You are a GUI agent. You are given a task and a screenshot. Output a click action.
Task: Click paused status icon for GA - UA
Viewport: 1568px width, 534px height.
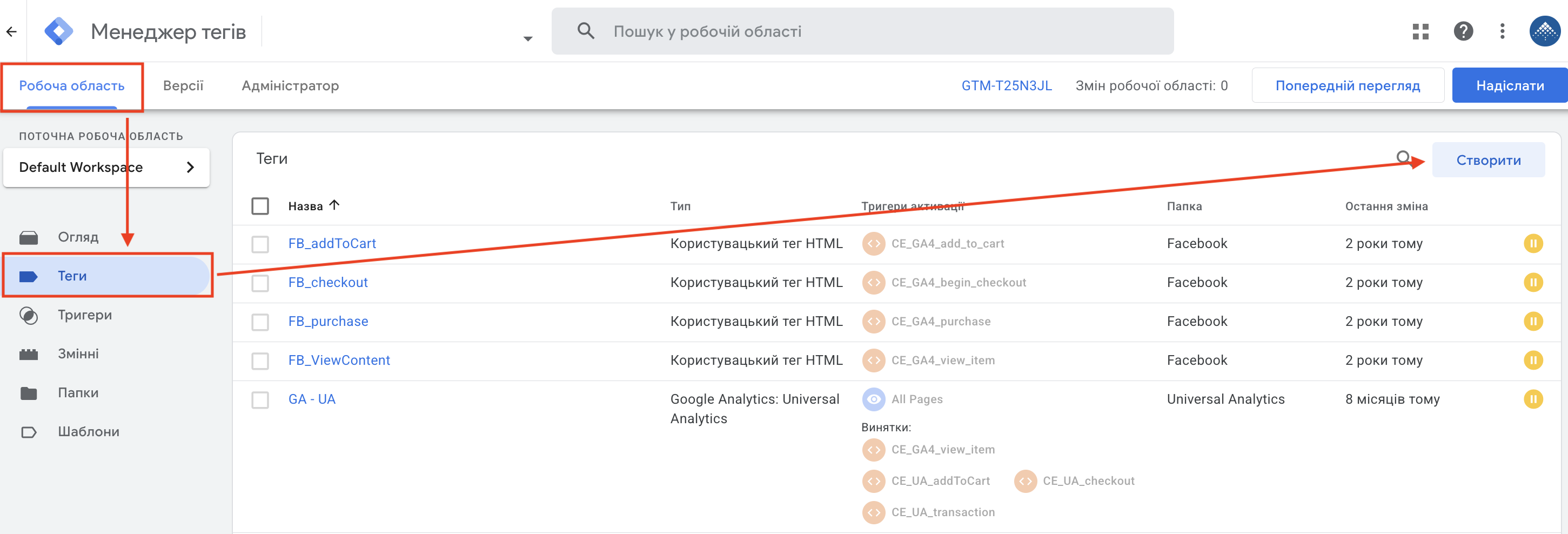1533,399
